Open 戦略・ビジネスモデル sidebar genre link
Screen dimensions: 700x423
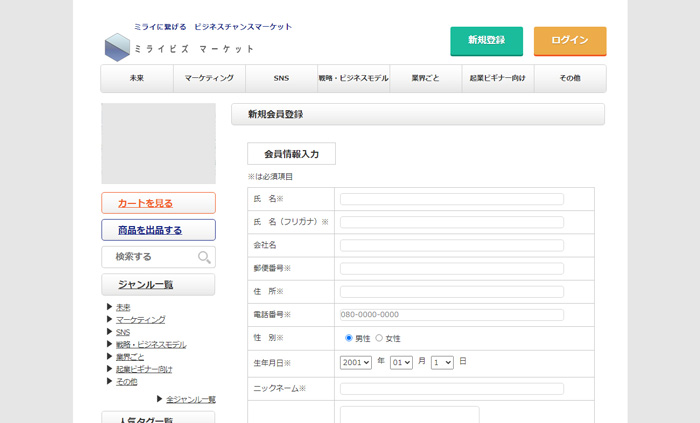coord(150,344)
